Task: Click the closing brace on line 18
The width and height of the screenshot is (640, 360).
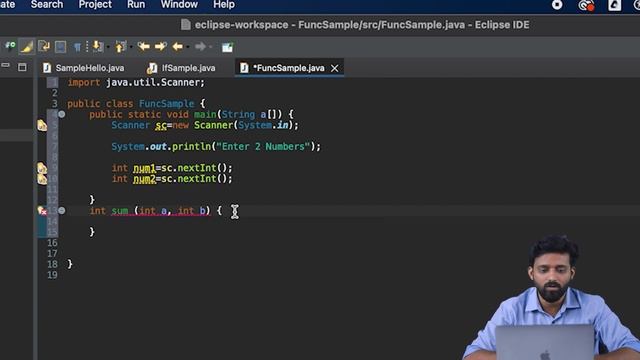Action: pyautogui.click(x=70, y=264)
